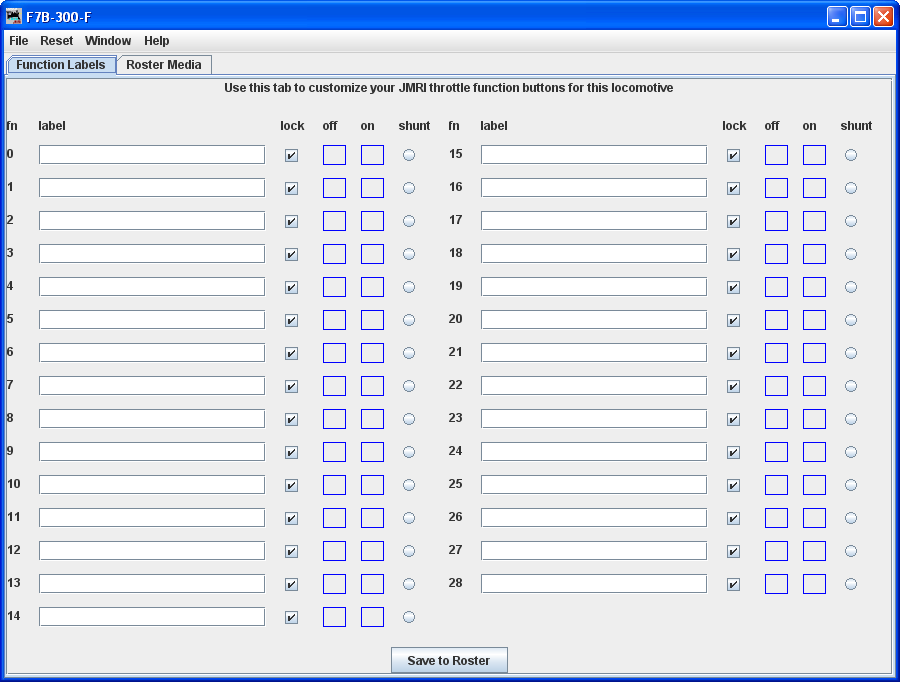Select the off icon for function 10
Image resolution: width=900 pixels, height=682 pixels.
pyautogui.click(x=334, y=484)
